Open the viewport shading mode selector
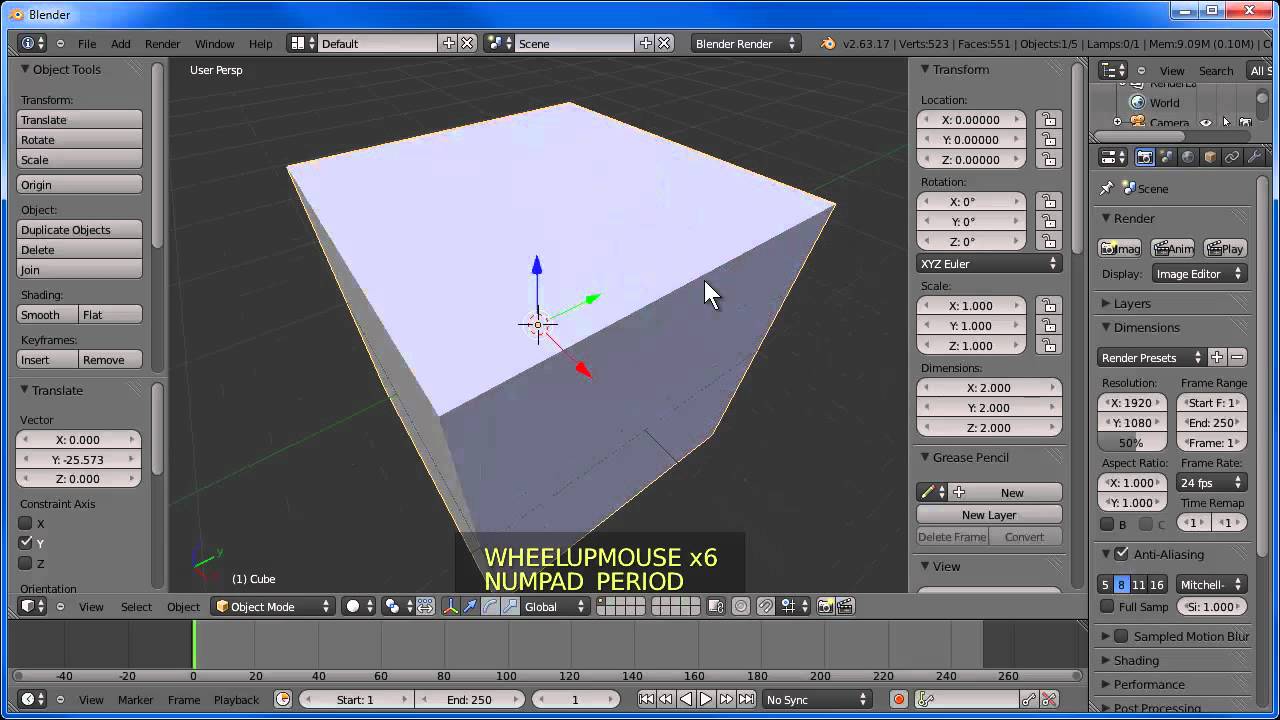This screenshot has height=720, width=1280. coord(359,606)
